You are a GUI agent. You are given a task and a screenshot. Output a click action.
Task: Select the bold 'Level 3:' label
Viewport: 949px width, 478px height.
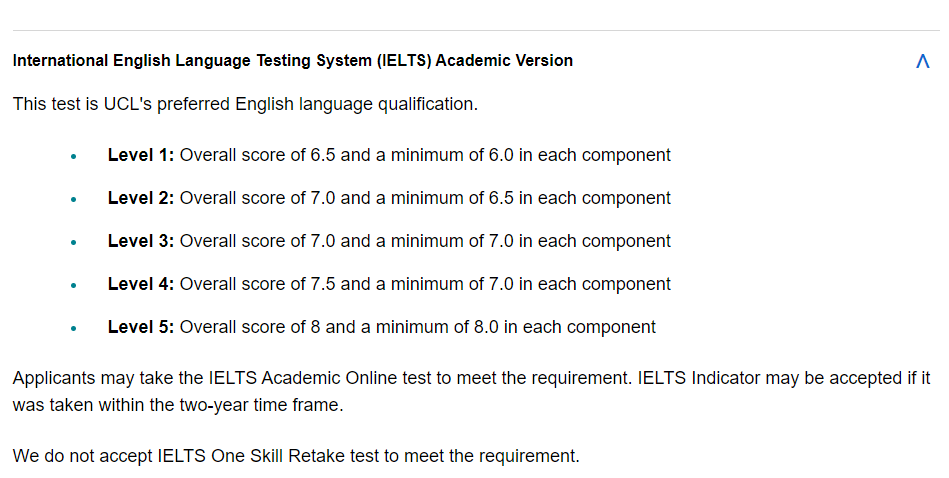coord(141,241)
